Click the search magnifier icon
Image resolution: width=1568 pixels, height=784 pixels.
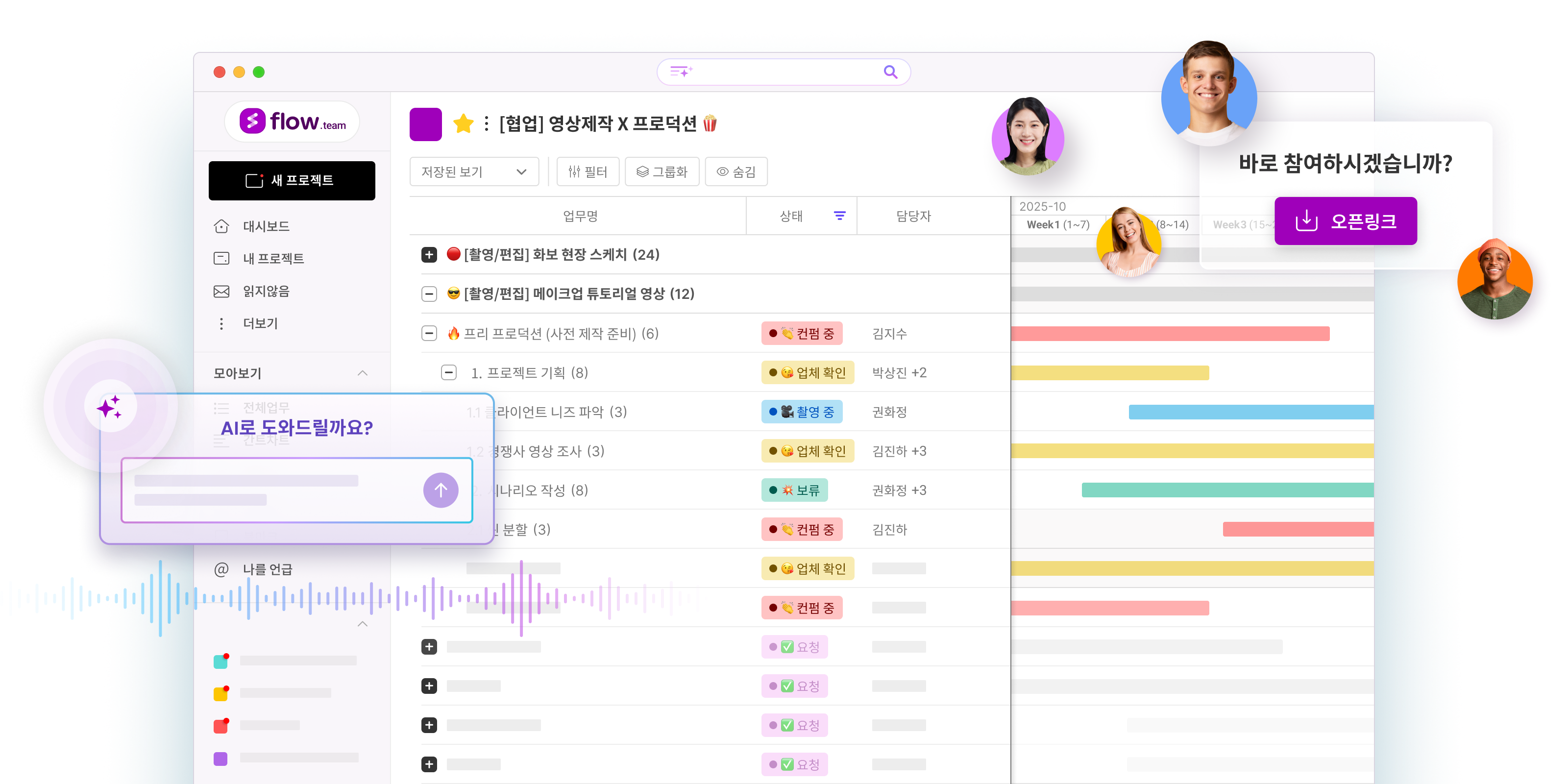890,72
